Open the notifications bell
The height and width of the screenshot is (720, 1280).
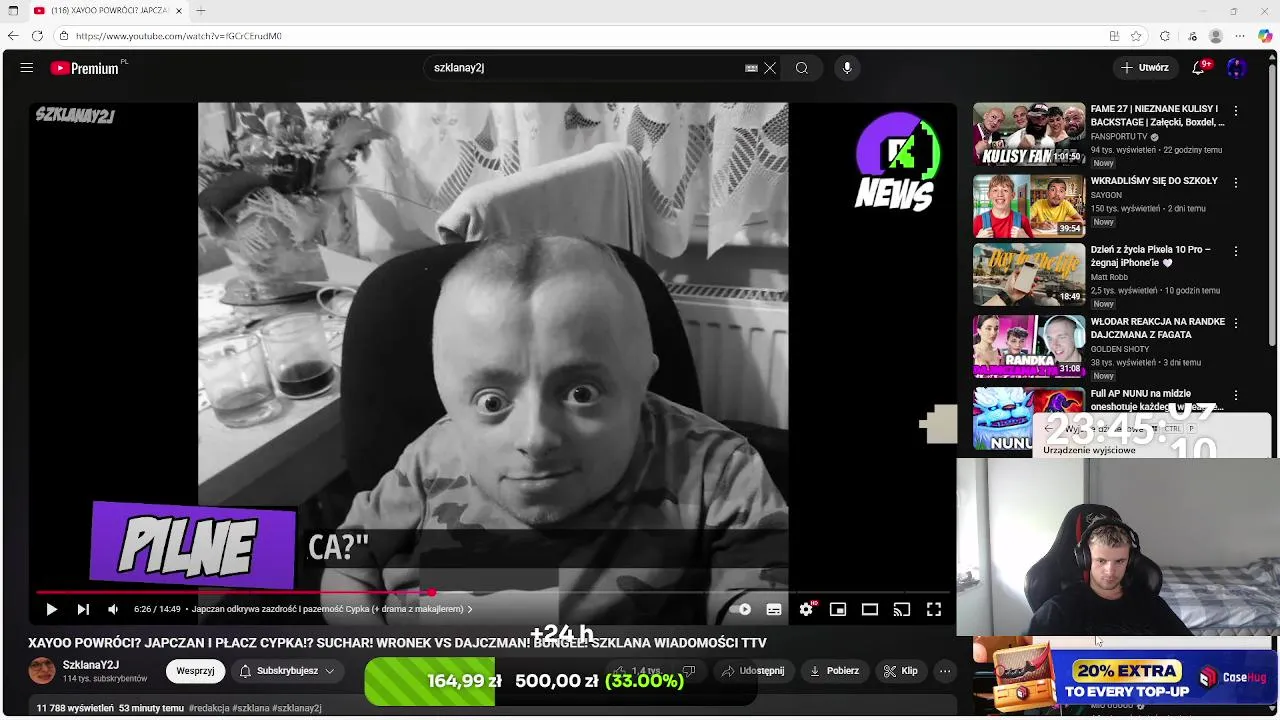[1198, 68]
